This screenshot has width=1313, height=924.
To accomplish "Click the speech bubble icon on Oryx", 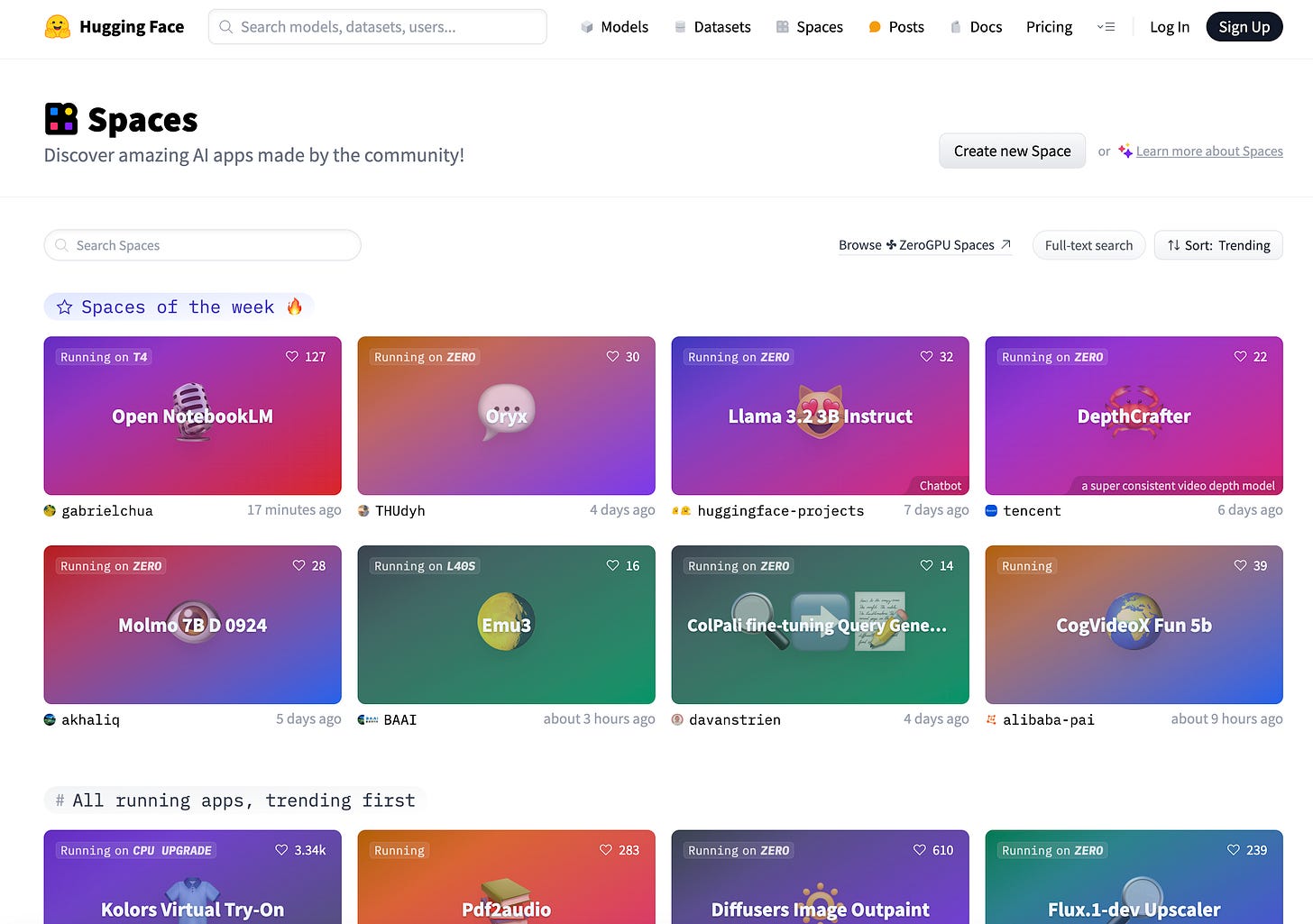I will 506,413.
